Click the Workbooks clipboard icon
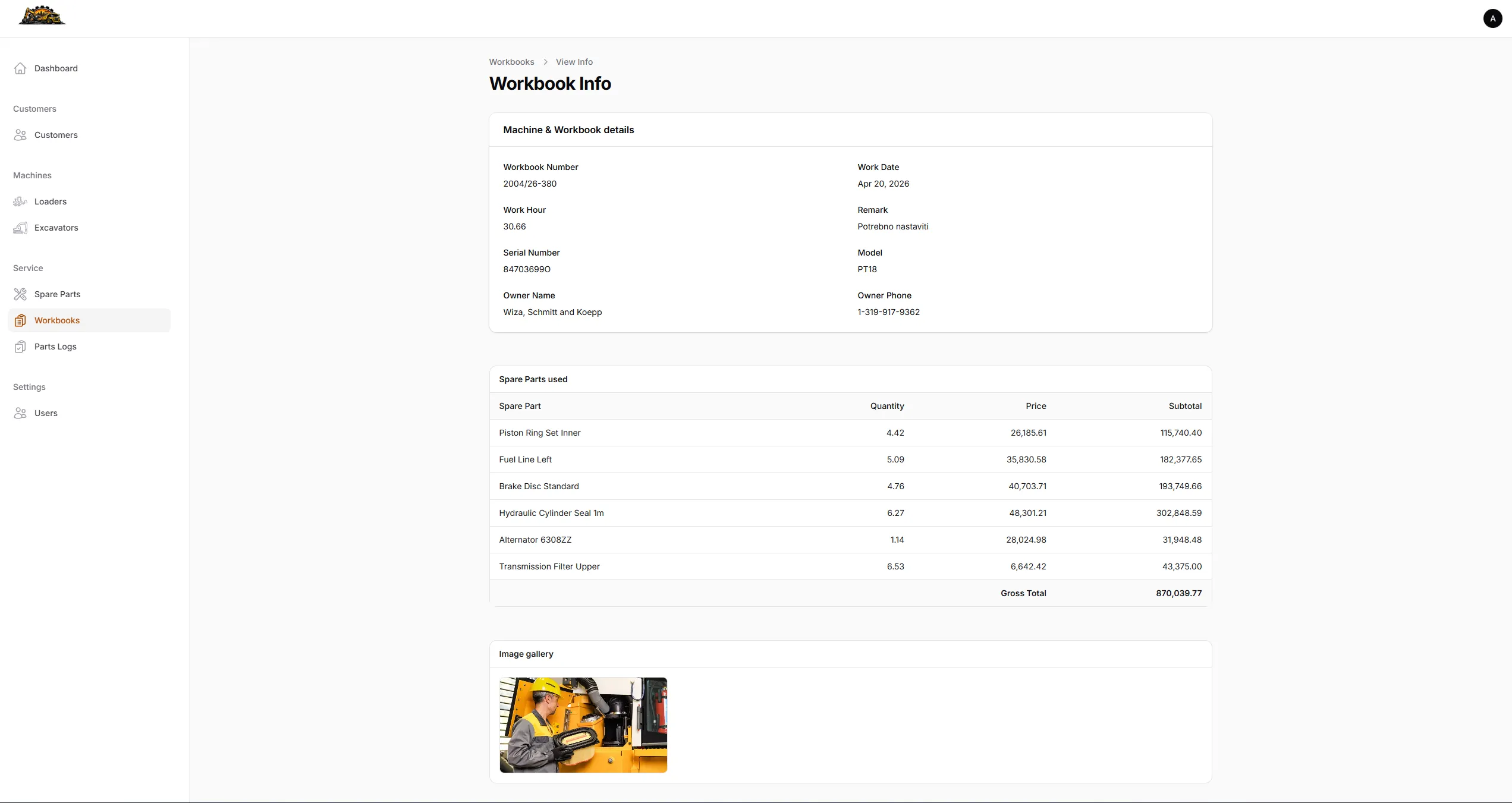Image resolution: width=1512 pixels, height=803 pixels. (20, 320)
